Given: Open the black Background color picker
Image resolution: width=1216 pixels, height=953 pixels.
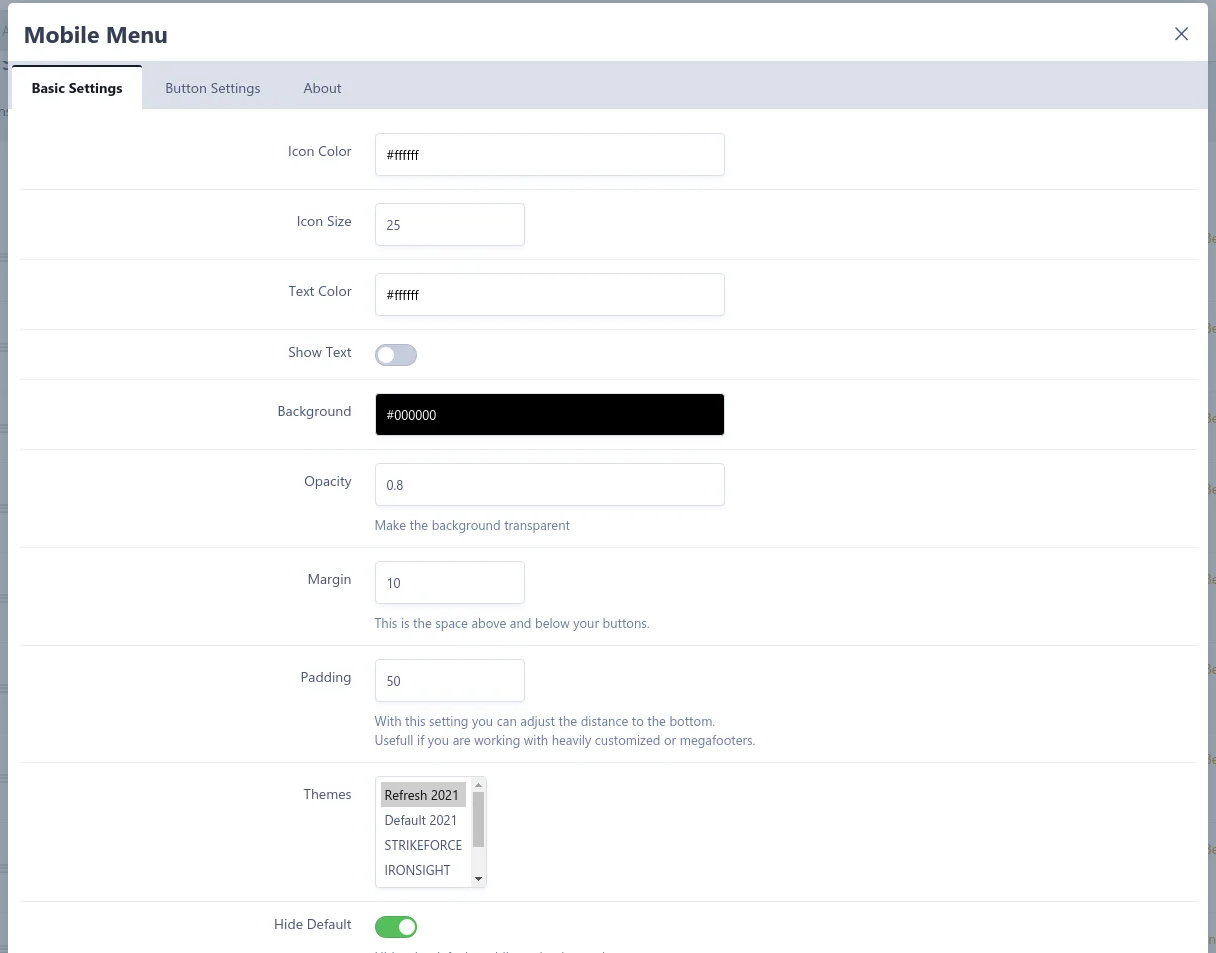Looking at the screenshot, I should click(x=549, y=415).
